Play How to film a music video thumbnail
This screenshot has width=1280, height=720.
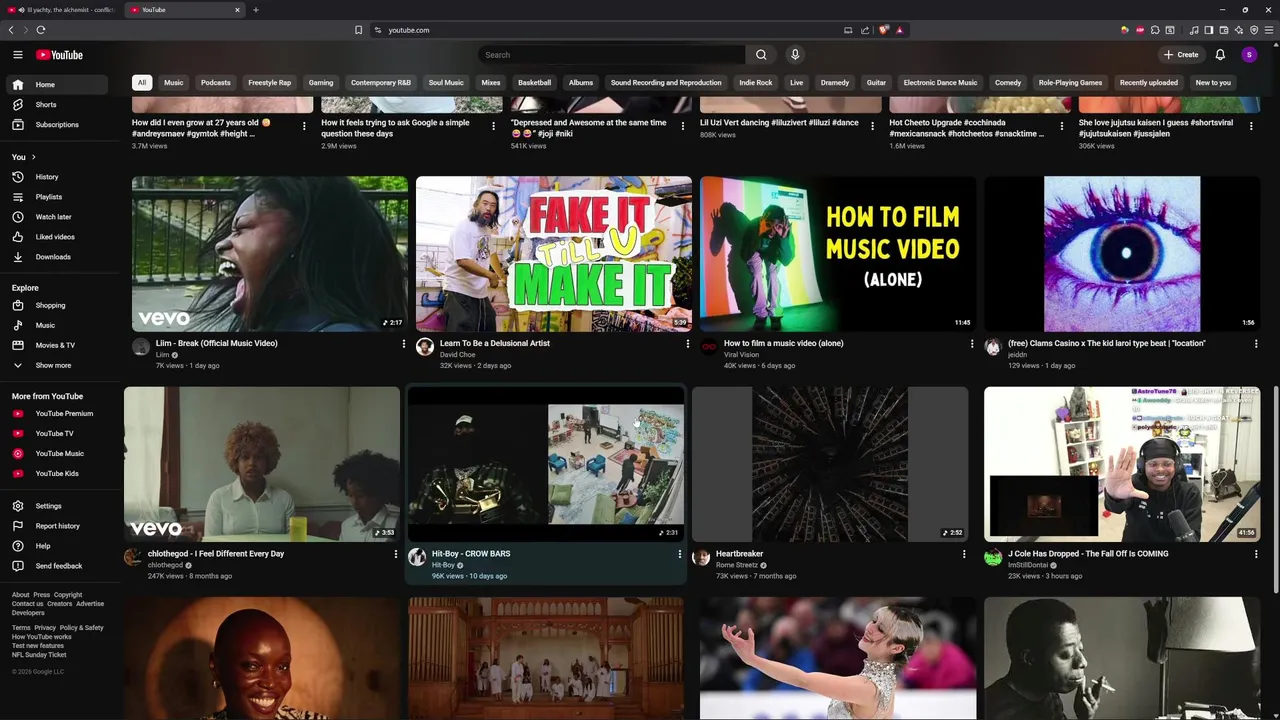coord(838,254)
